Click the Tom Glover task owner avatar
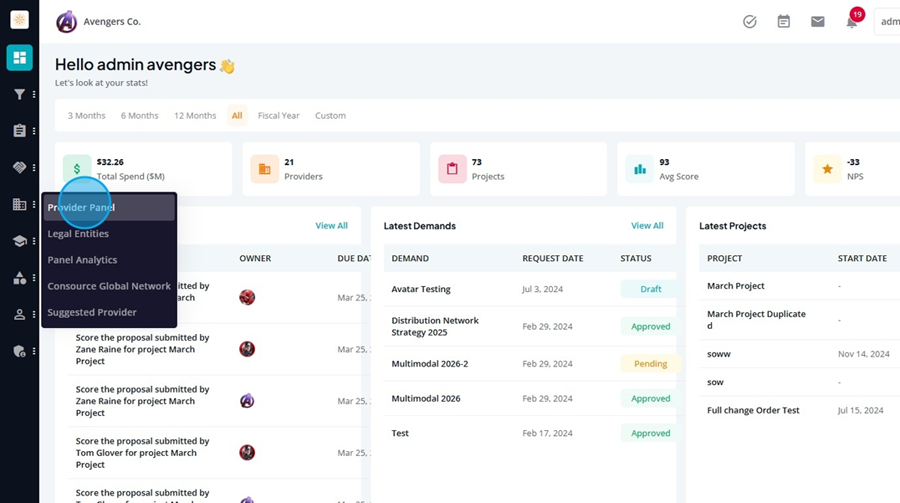This screenshot has height=503, width=900. pos(247,452)
